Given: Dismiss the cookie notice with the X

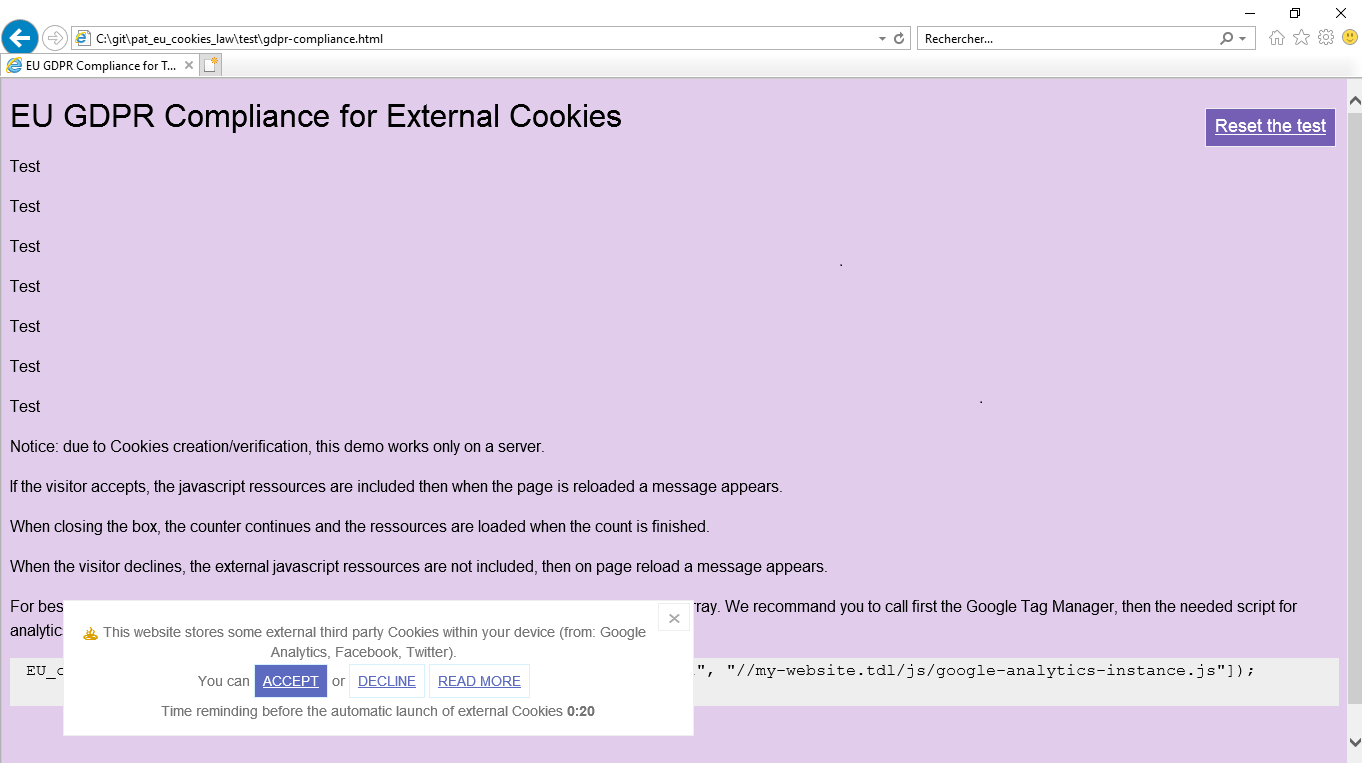Looking at the screenshot, I should pyautogui.click(x=674, y=618).
